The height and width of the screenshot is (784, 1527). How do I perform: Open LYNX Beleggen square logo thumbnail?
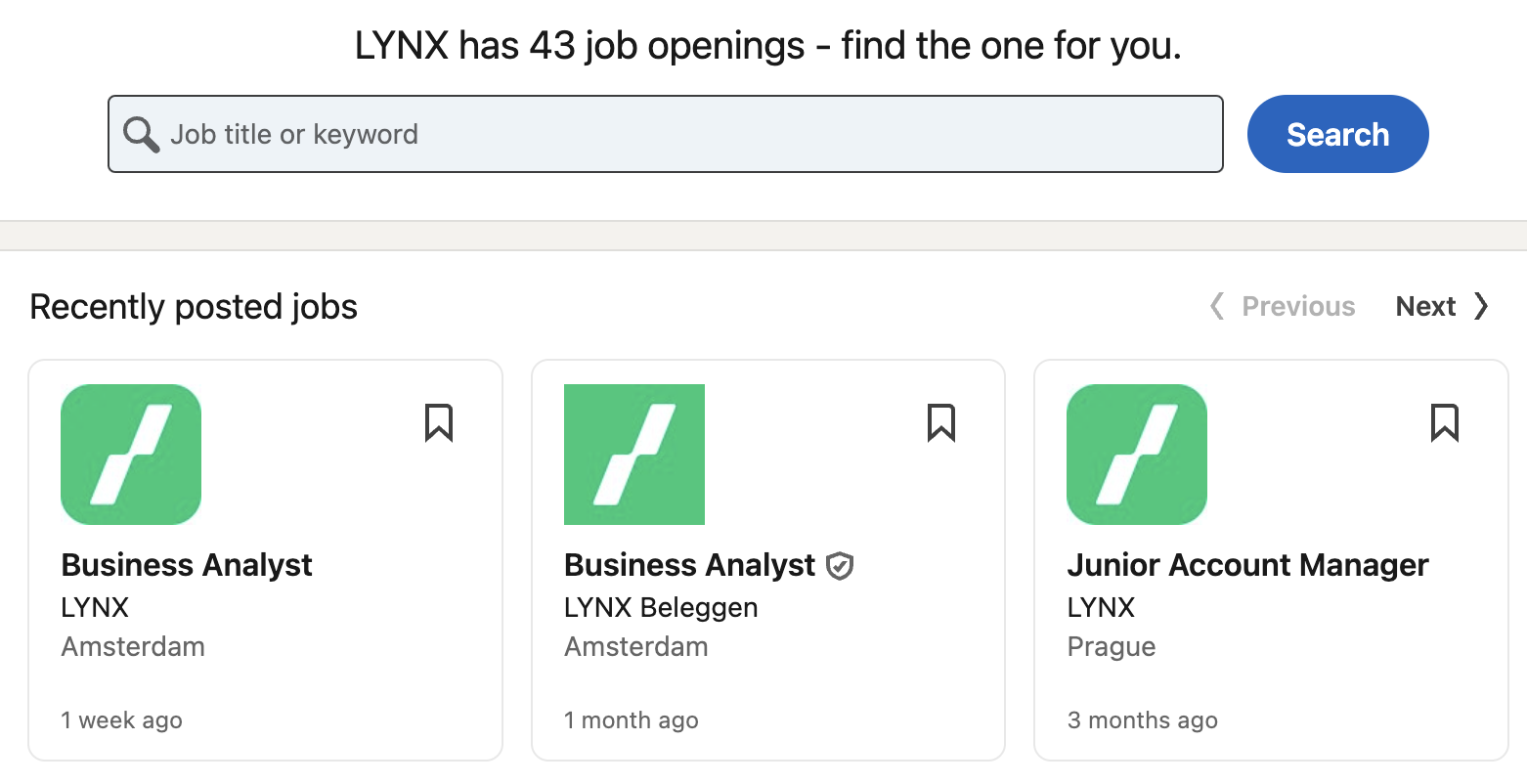[634, 455]
